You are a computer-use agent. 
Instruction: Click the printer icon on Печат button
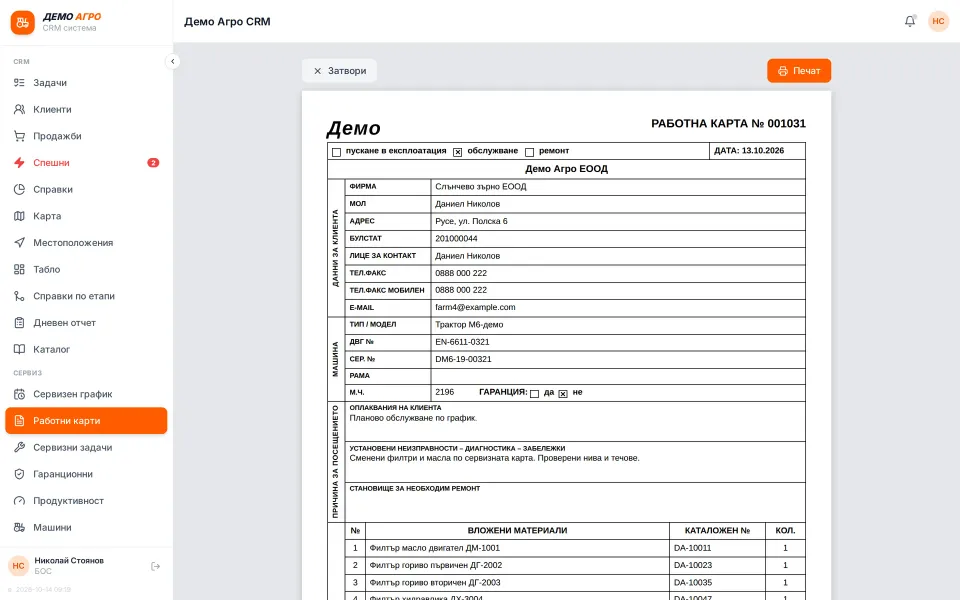782,71
